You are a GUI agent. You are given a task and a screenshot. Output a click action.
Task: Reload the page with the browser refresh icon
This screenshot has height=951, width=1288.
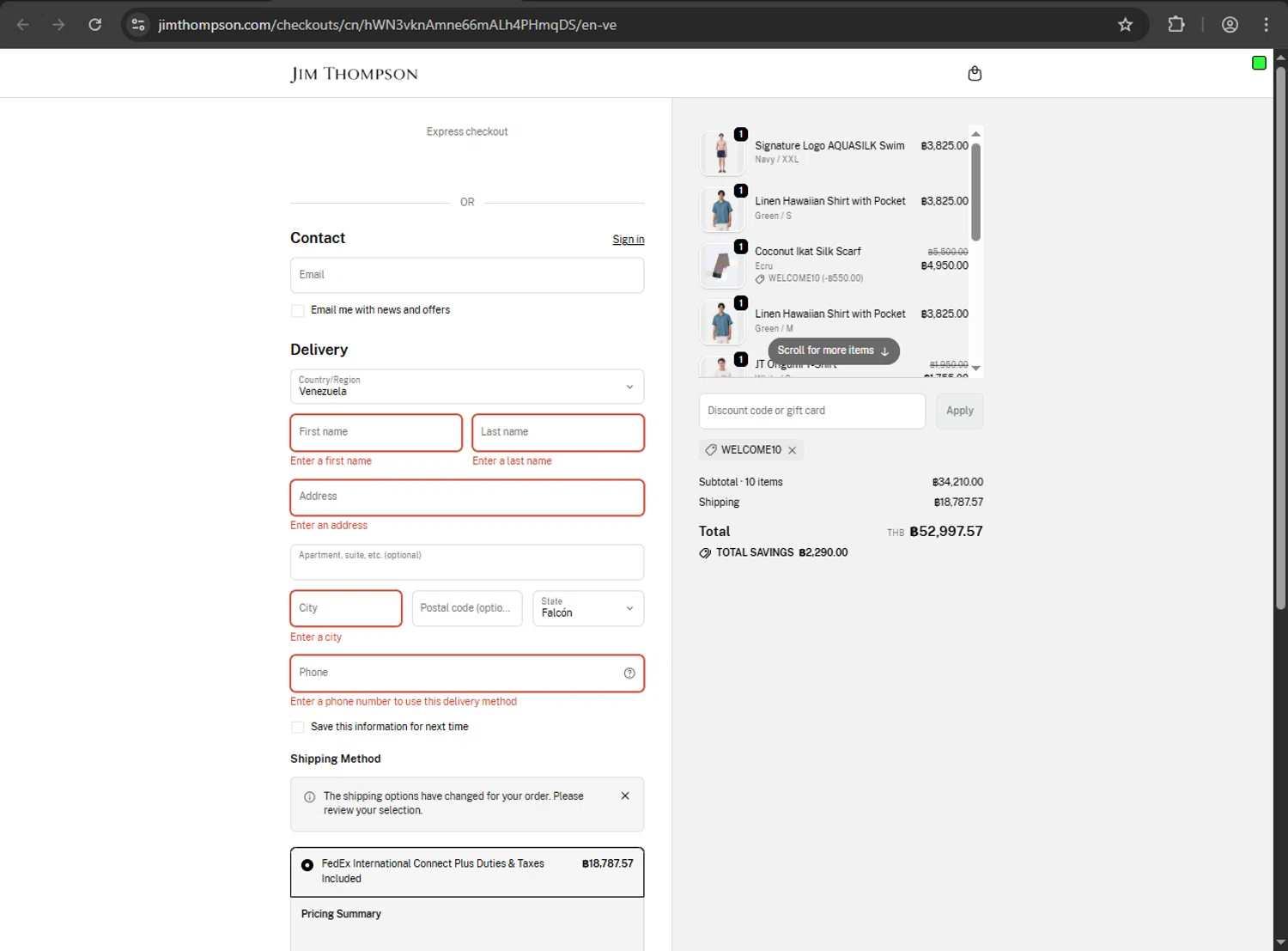pyautogui.click(x=95, y=25)
